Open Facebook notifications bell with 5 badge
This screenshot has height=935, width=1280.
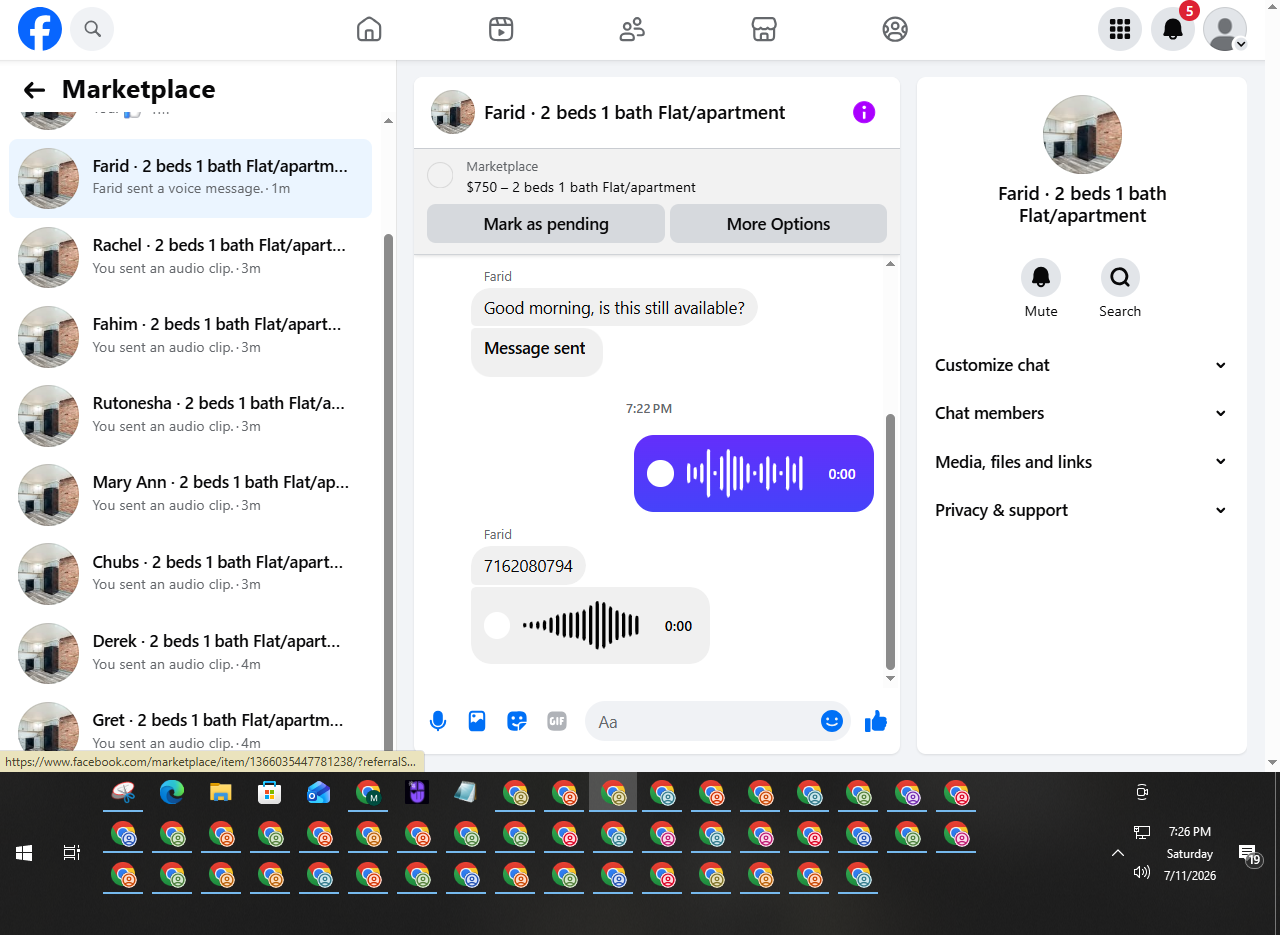[x=1173, y=29]
